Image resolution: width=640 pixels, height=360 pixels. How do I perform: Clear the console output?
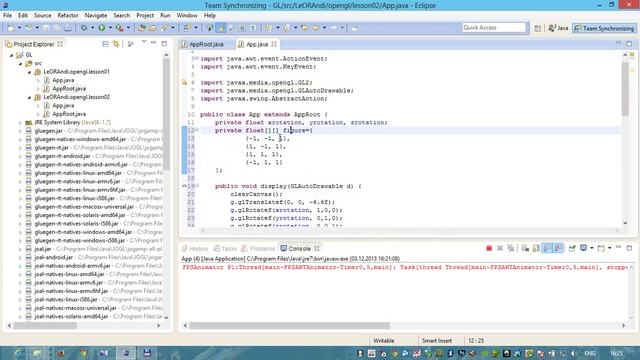point(525,248)
